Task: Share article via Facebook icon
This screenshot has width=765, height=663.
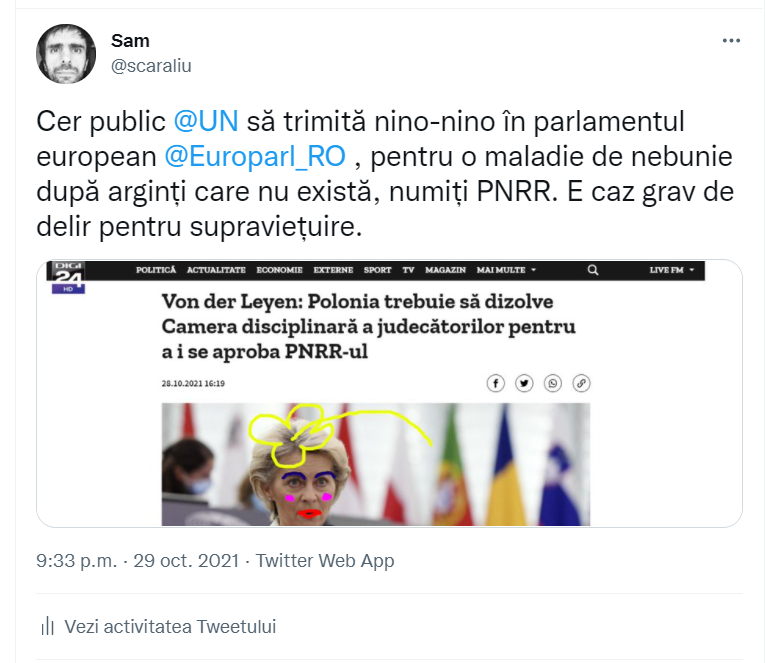Action: pyautogui.click(x=495, y=383)
